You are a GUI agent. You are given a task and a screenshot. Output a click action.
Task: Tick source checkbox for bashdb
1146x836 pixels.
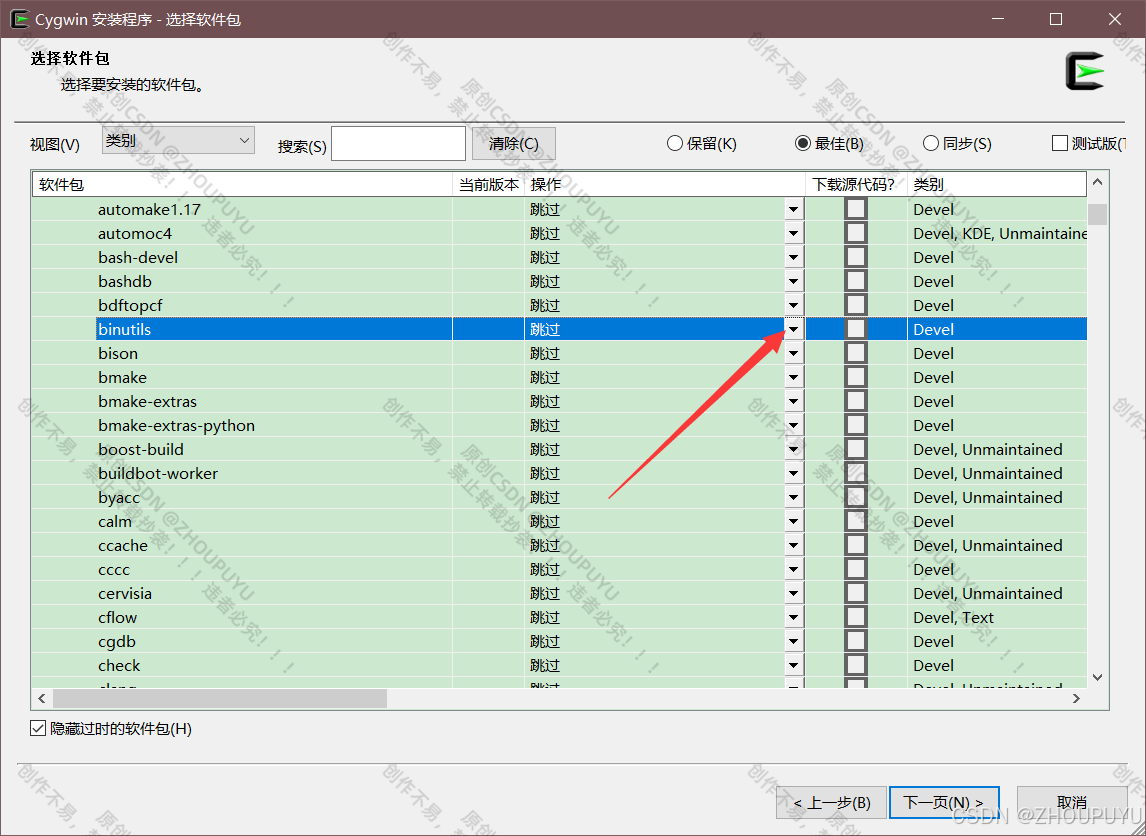(x=855, y=281)
